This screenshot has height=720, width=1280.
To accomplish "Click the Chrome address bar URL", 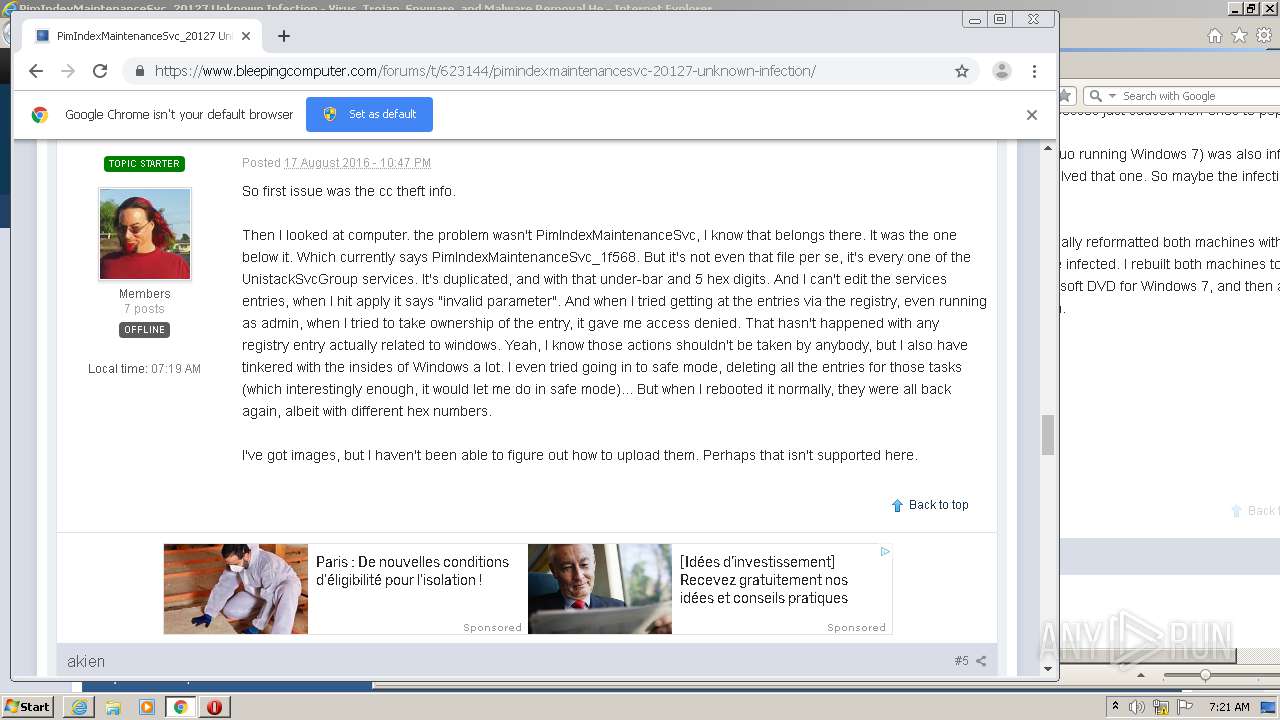I will coord(485,71).
